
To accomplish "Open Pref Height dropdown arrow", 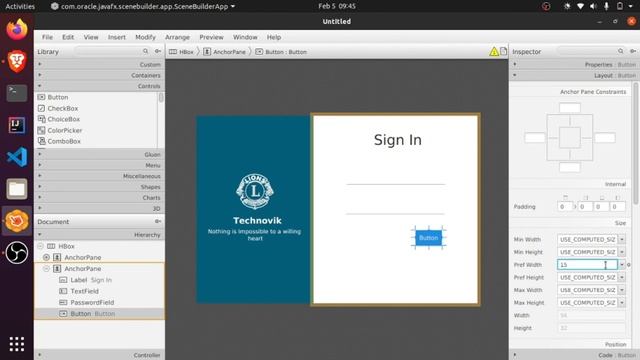I will (x=622, y=278).
